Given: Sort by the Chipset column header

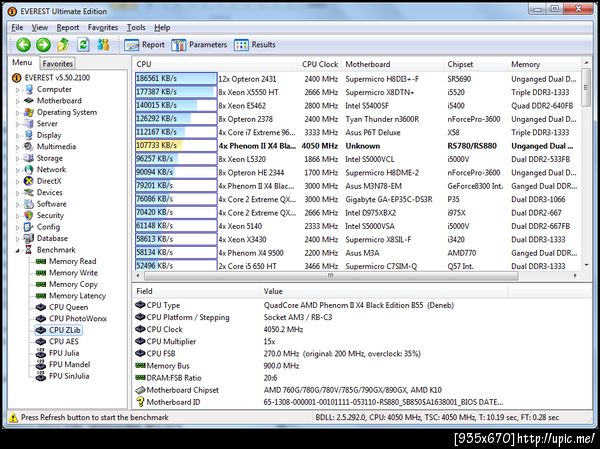Looking at the screenshot, I should (x=475, y=64).
